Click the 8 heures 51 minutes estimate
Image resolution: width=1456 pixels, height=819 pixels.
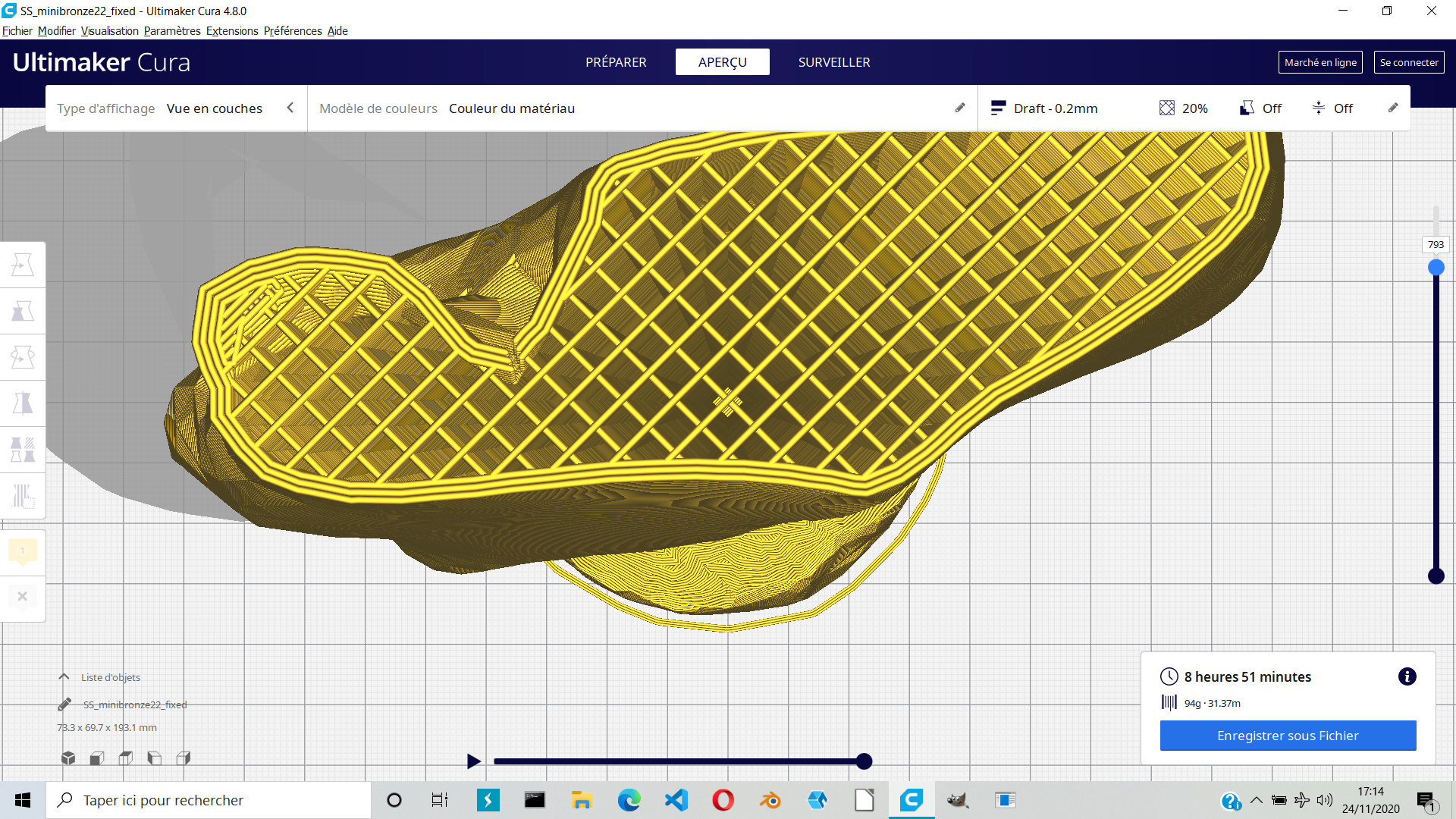point(1247,676)
